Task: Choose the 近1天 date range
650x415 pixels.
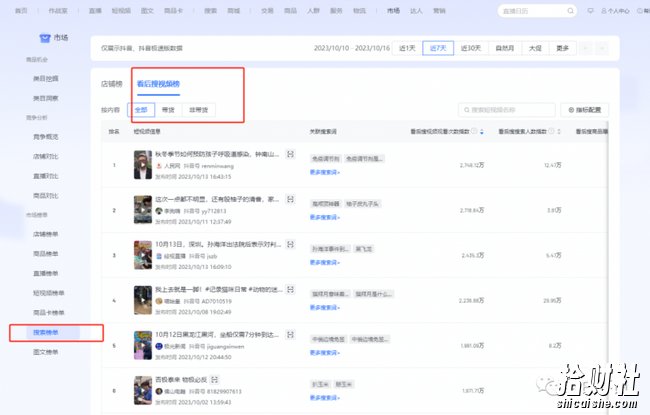Action: tap(407, 48)
